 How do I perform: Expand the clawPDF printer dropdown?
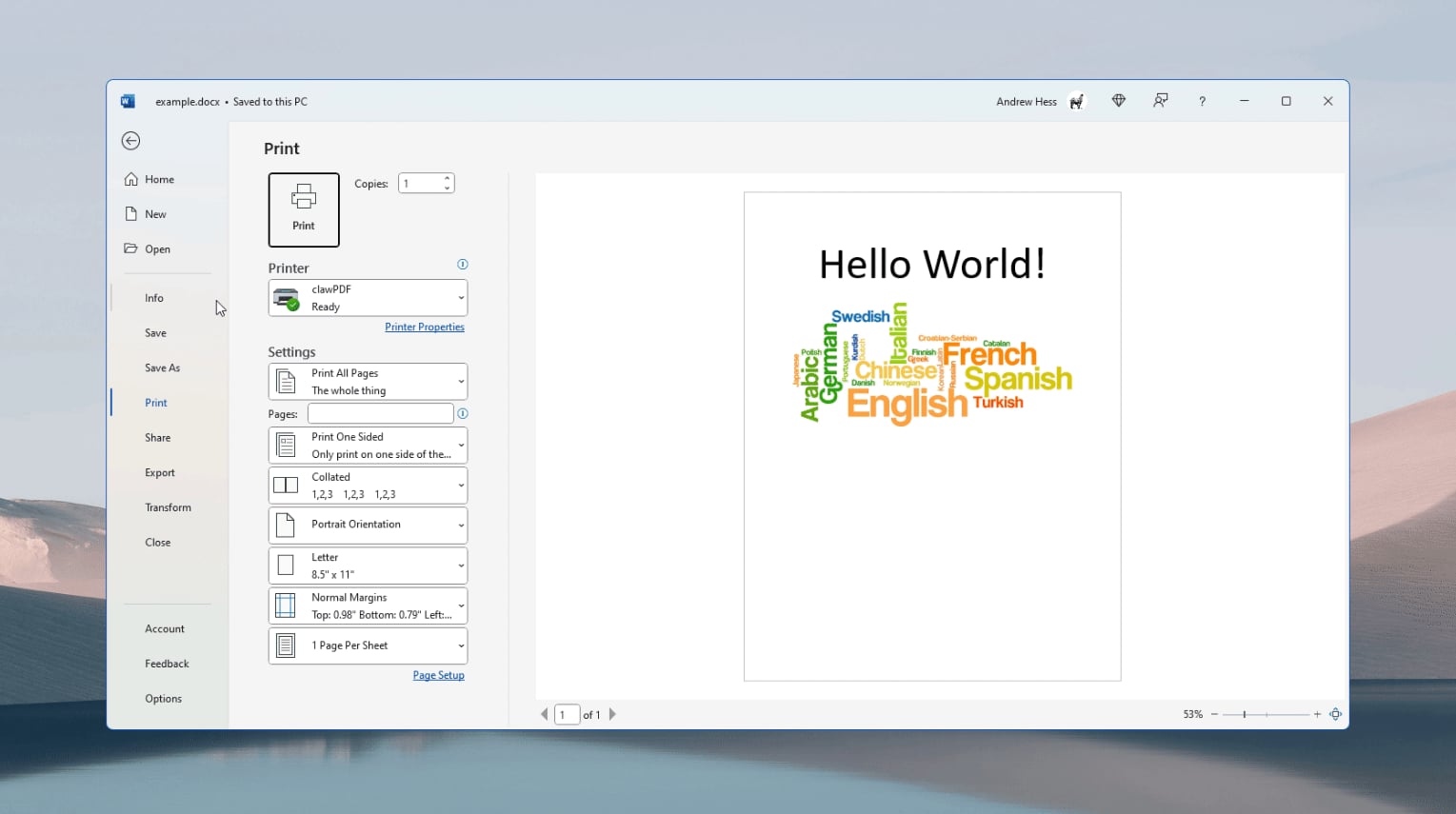point(368,298)
